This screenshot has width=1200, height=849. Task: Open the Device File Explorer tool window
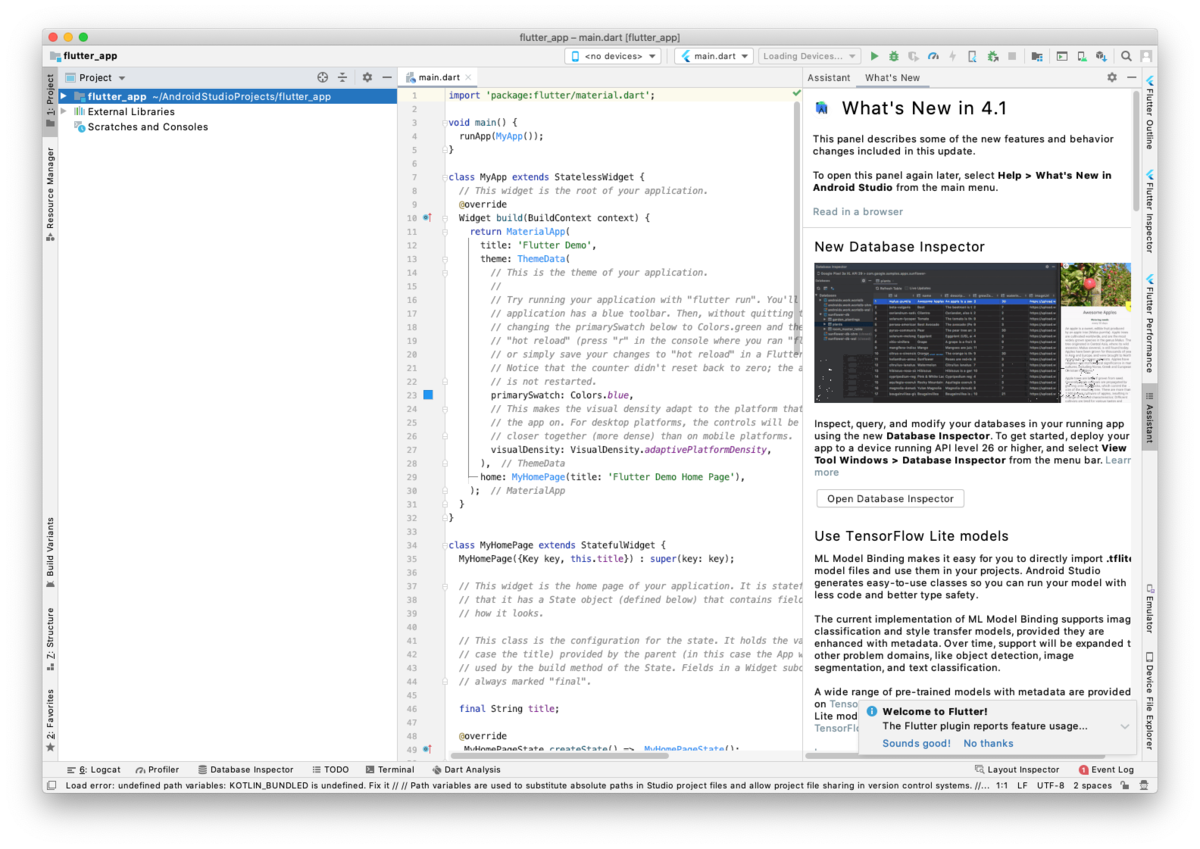(1149, 702)
